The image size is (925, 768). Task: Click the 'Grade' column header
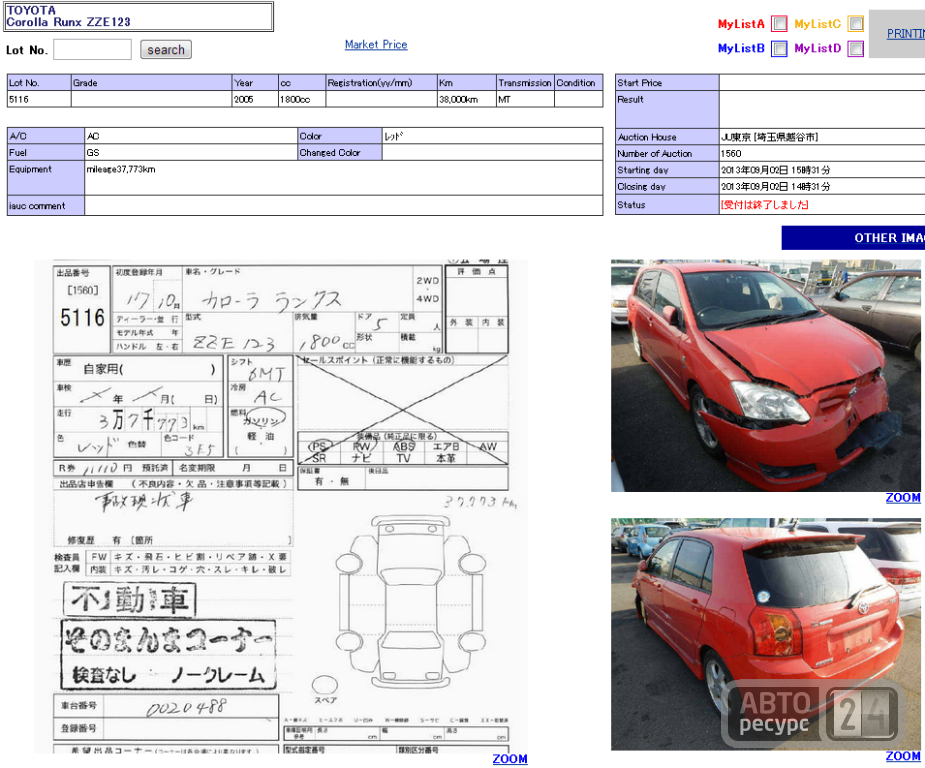[x=152, y=83]
